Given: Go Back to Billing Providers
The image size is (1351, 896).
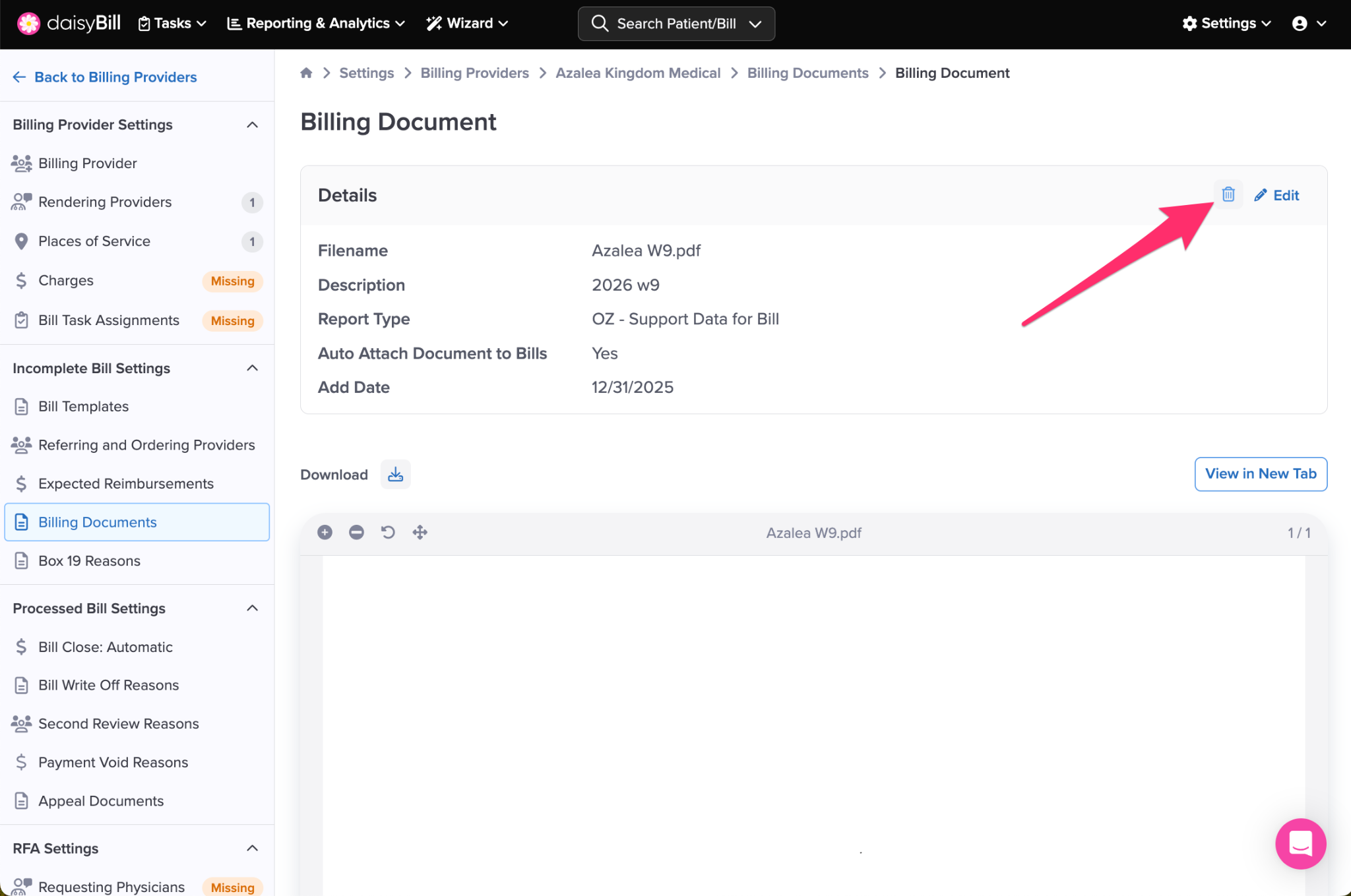Looking at the screenshot, I should click(105, 77).
